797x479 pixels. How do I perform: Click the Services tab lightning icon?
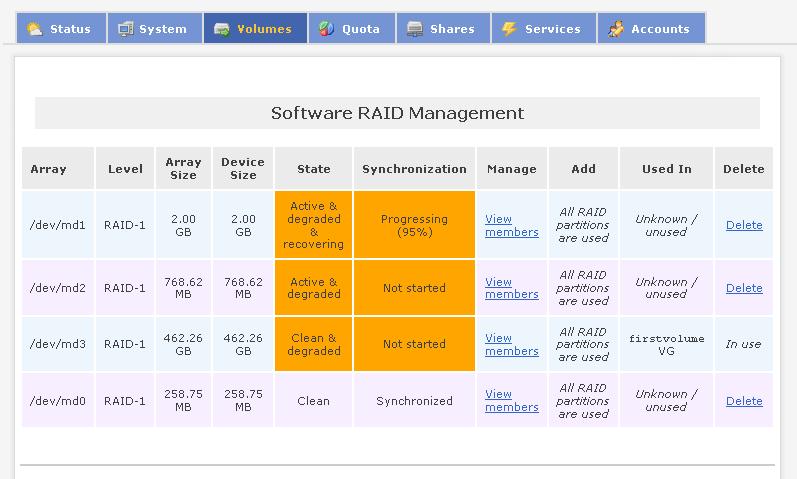509,29
